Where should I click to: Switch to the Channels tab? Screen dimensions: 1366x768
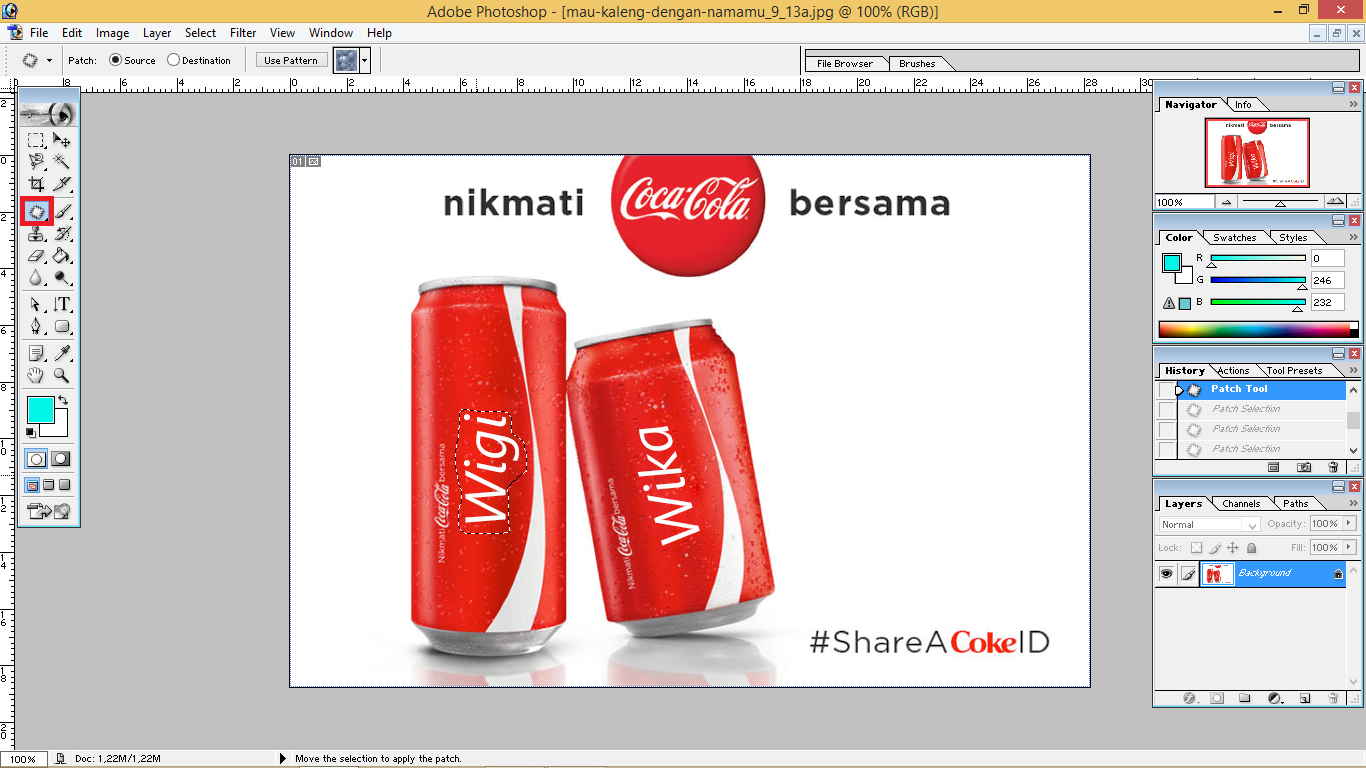pos(1241,504)
